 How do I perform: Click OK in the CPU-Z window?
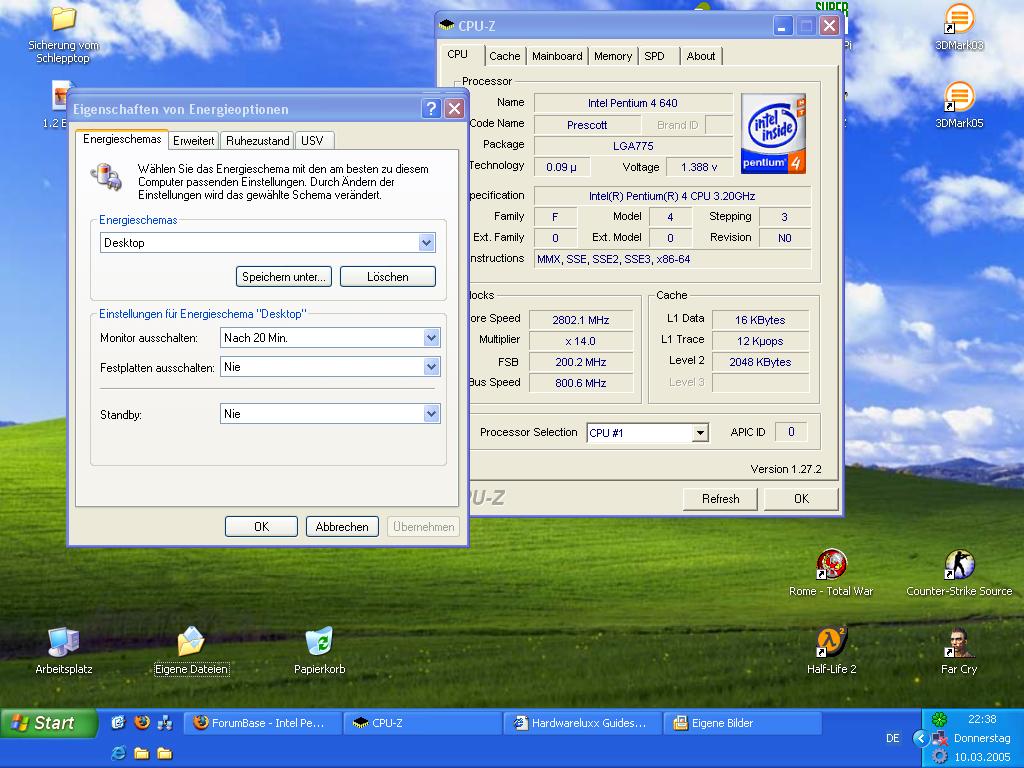[x=801, y=499]
